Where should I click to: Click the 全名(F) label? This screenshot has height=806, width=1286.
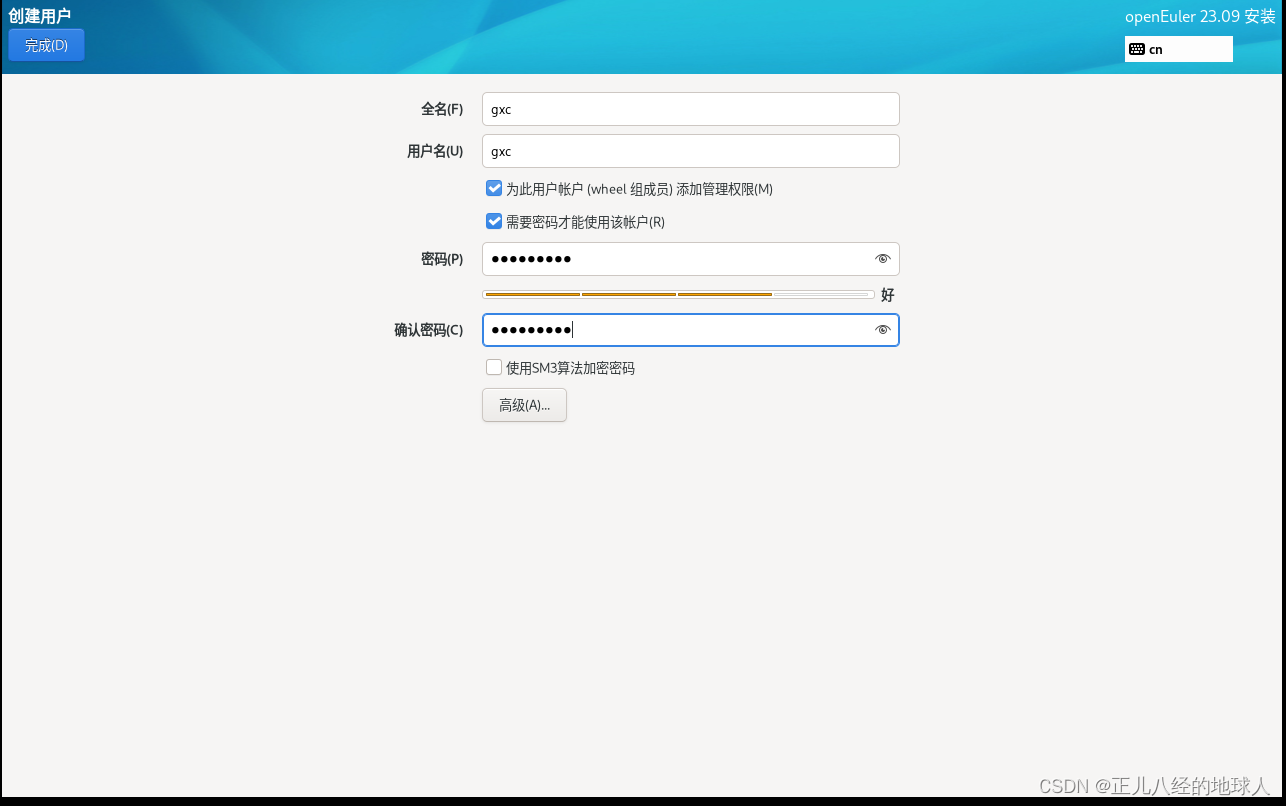coord(442,109)
